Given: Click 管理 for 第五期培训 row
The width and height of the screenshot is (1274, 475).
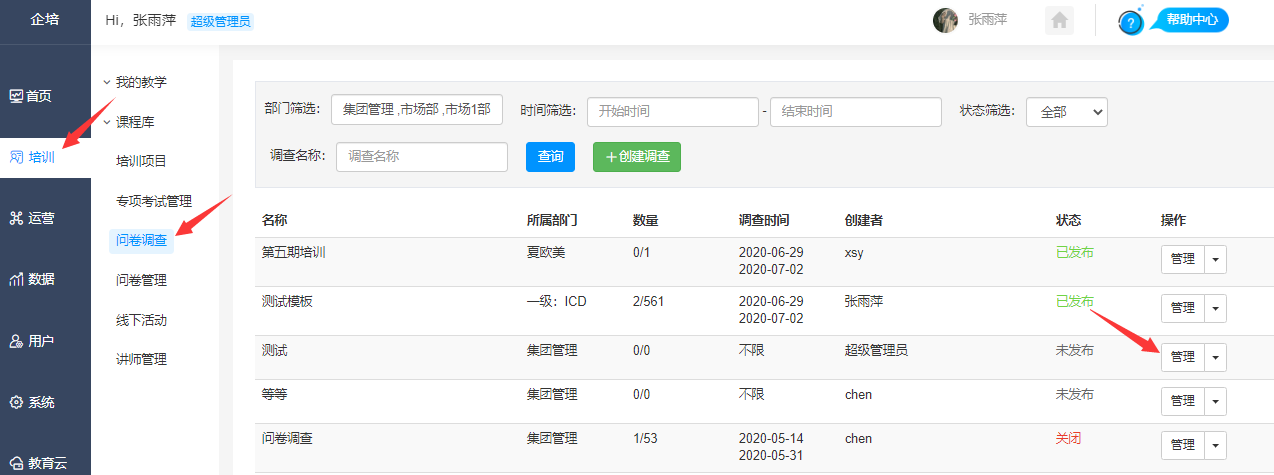Looking at the screenshot, I should (1182, 259).
